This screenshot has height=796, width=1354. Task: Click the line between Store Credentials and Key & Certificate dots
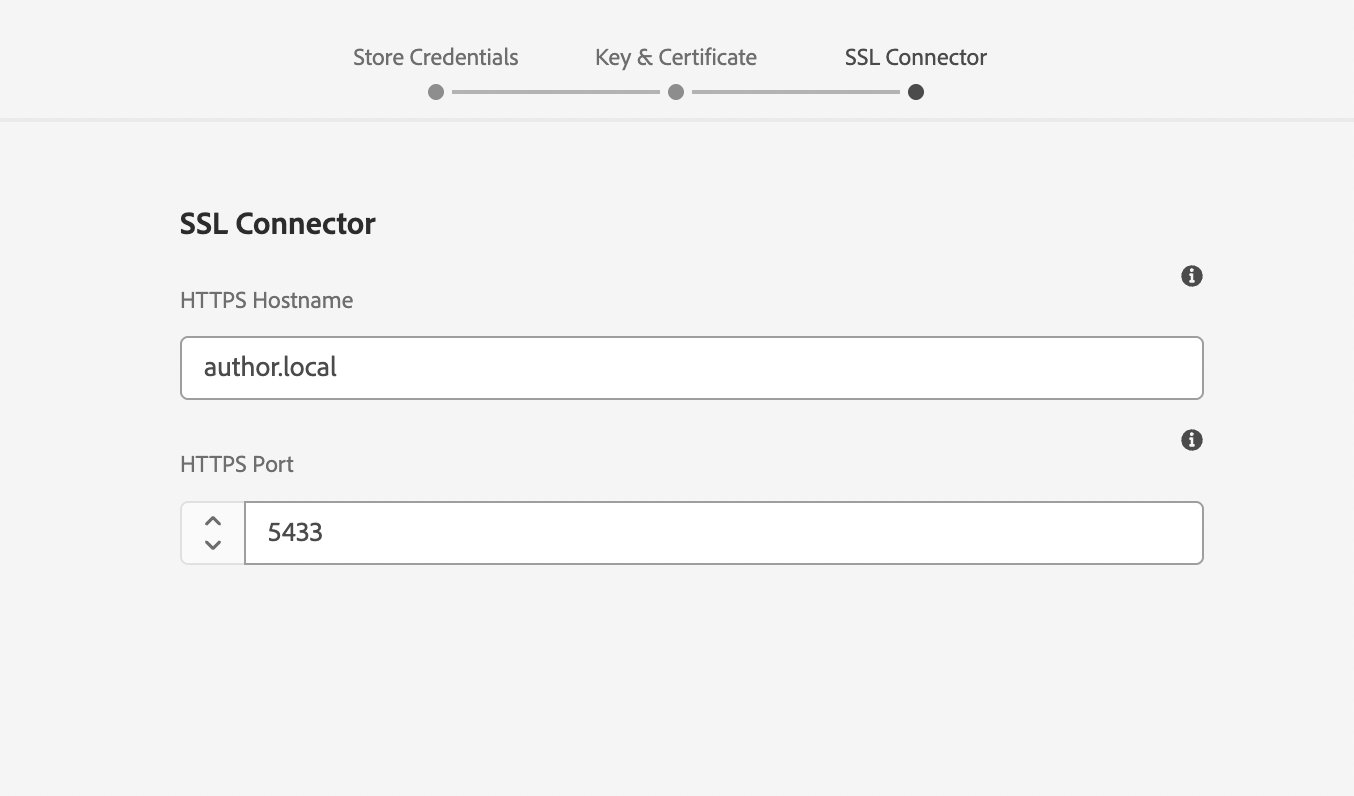(x=556, y=92)
